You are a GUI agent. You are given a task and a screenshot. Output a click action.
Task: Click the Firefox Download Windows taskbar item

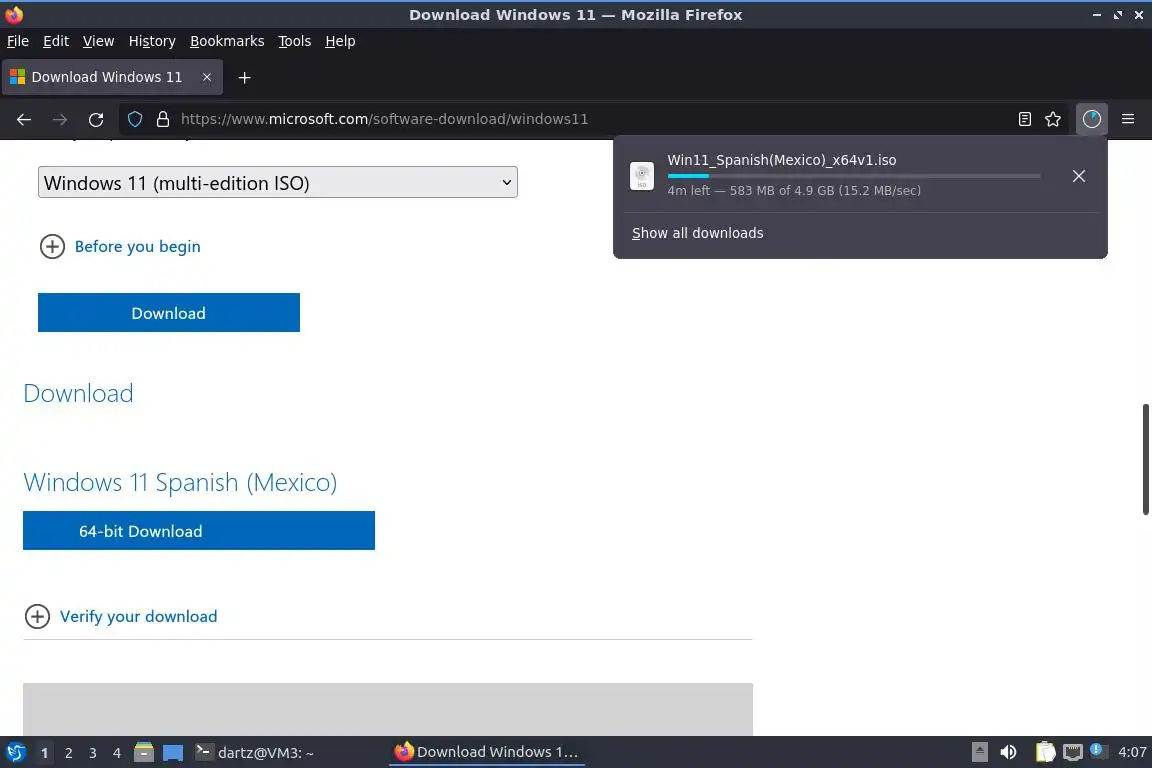pyautogui.click(x=486, y=752)
